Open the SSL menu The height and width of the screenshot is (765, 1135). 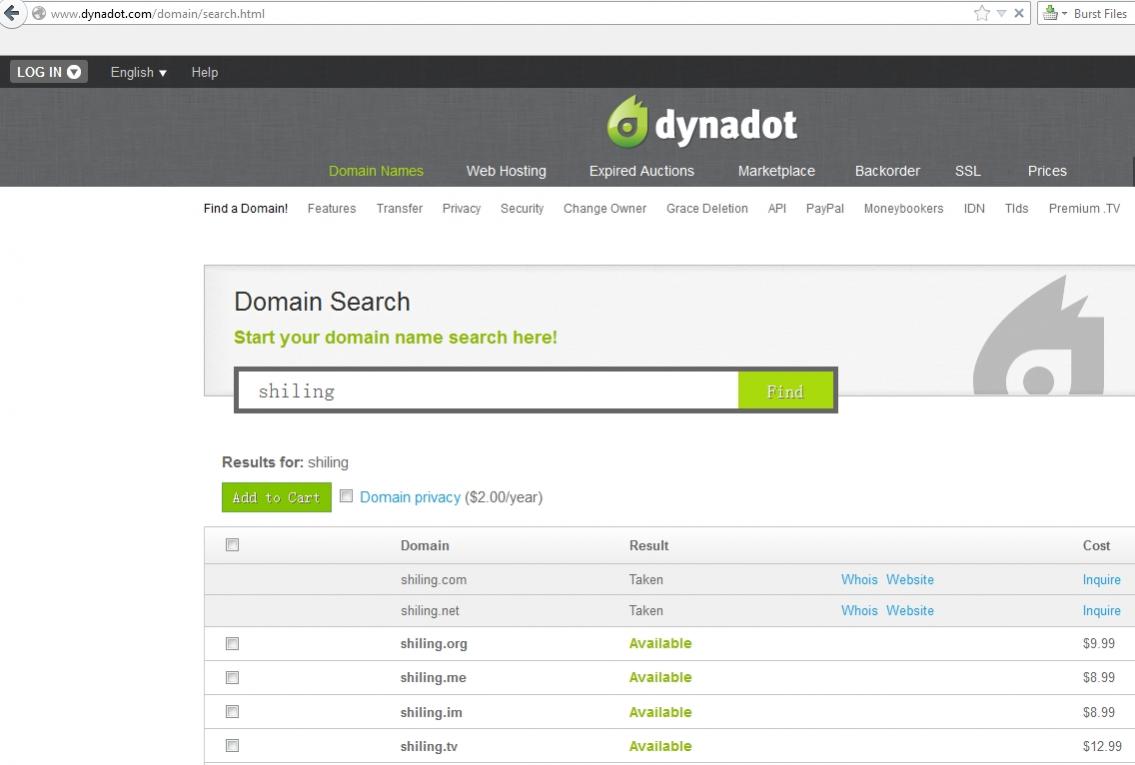tap(967, 171)
